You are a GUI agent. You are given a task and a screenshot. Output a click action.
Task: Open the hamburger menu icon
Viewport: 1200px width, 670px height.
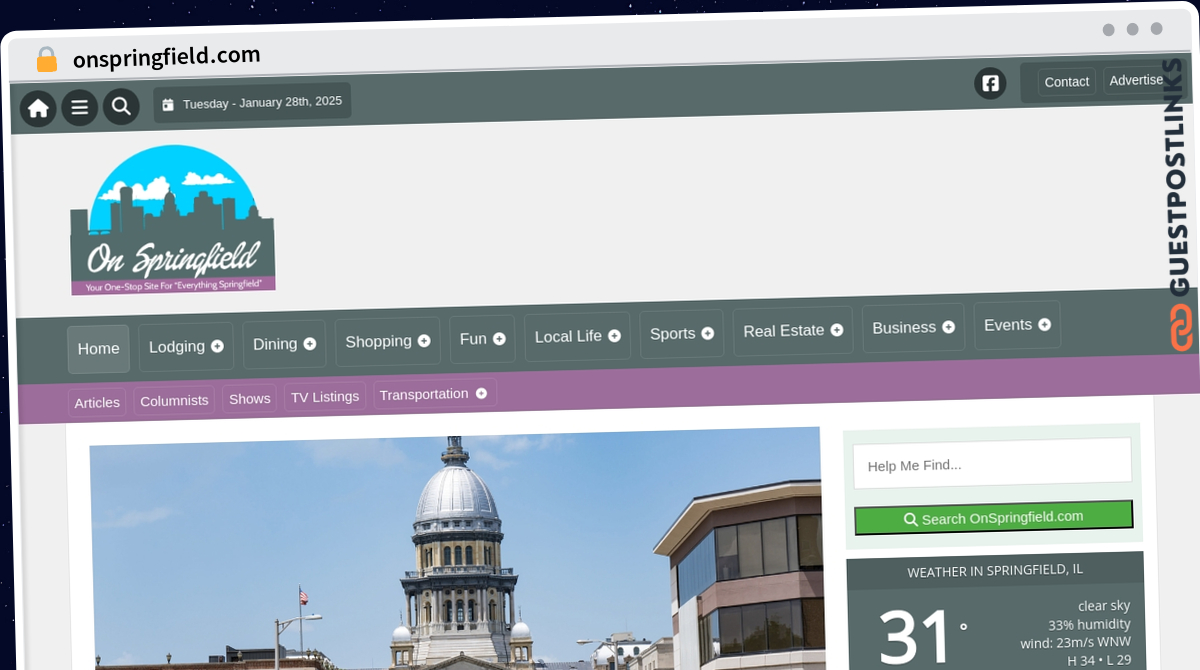coord(79,107)
